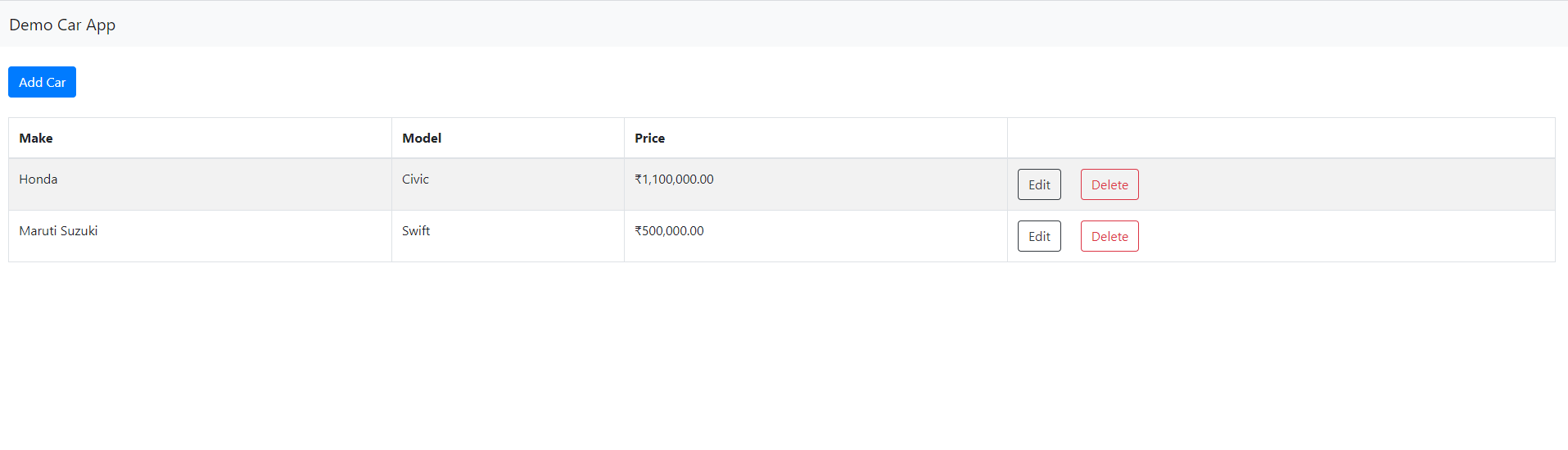Click the ₹500,000.00 price cell
The width and height of the screenshot is (1568, 450).
pyautogui.click(x=669, y=230)
